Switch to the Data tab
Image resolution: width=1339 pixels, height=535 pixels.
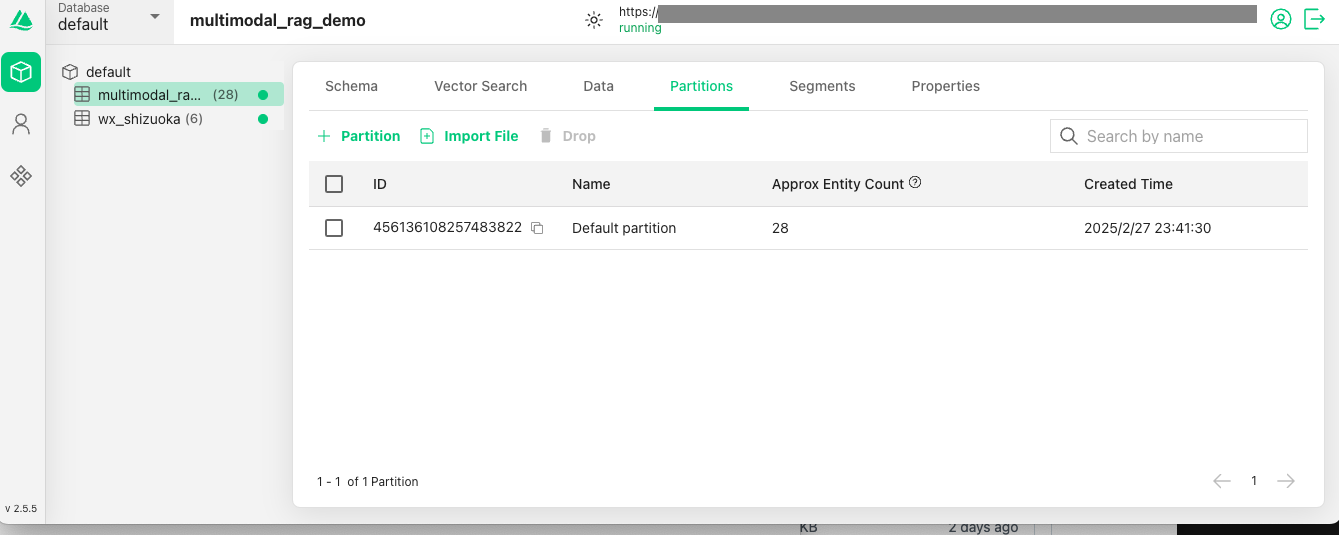pos(599,86)
